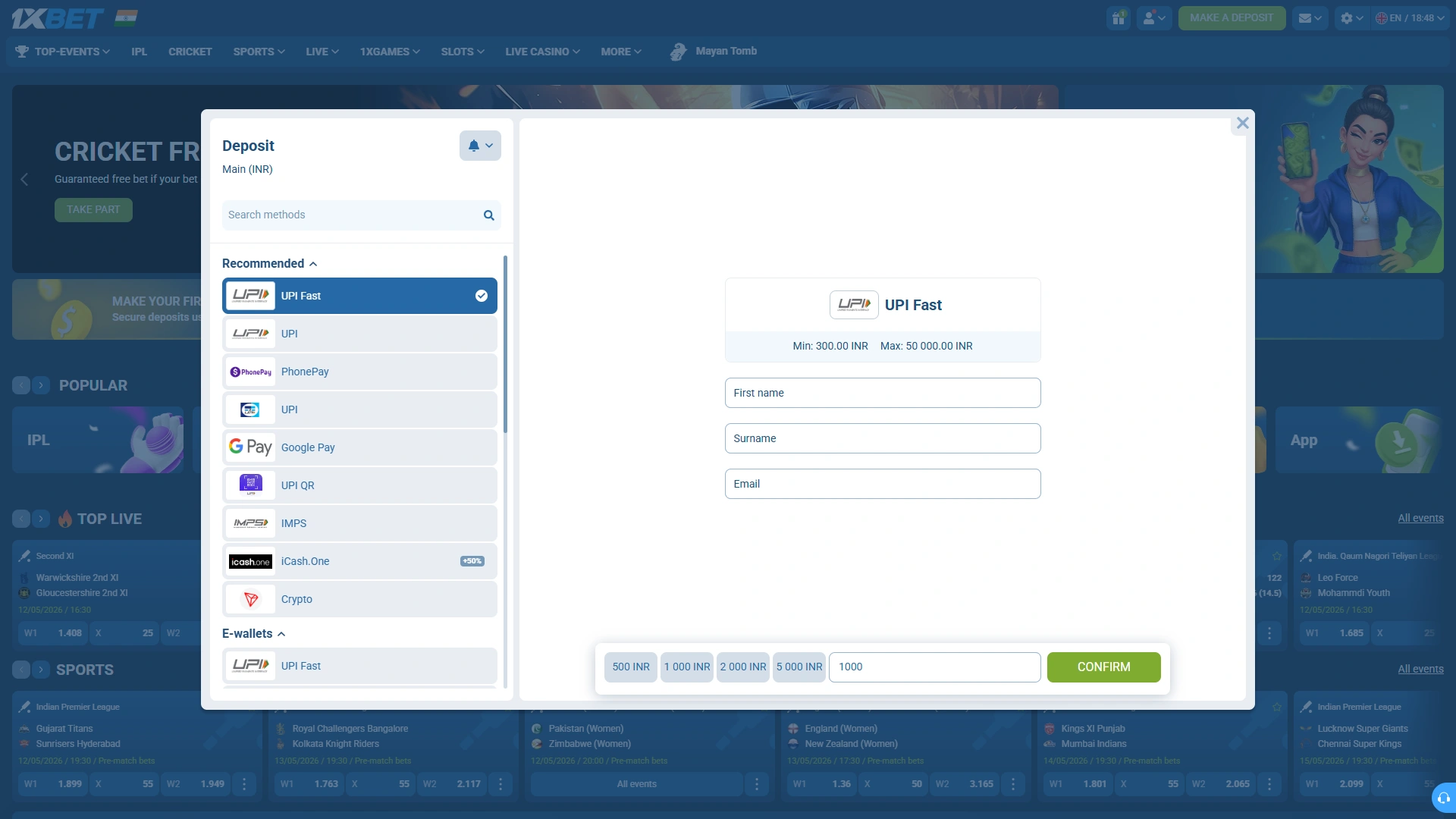Open All events link for Top Live
This screenshot has width=1456, height=819.
point(1420,519)
